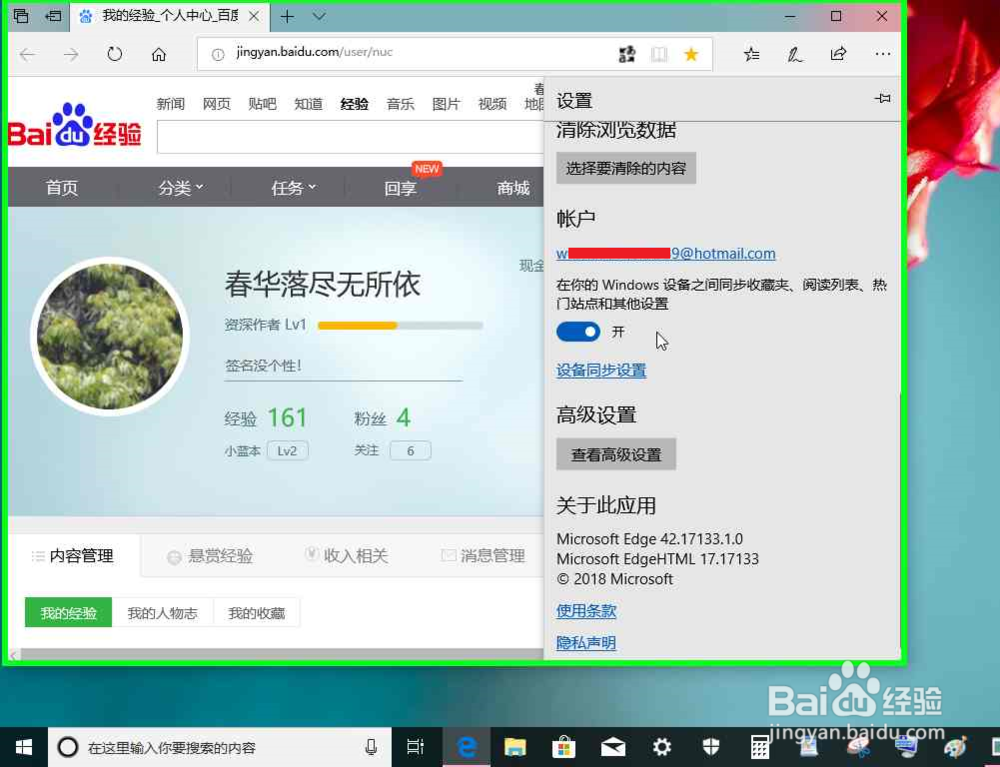Expand the 回享 menu
Viewport: 1000px width, 767px height.
399,187
